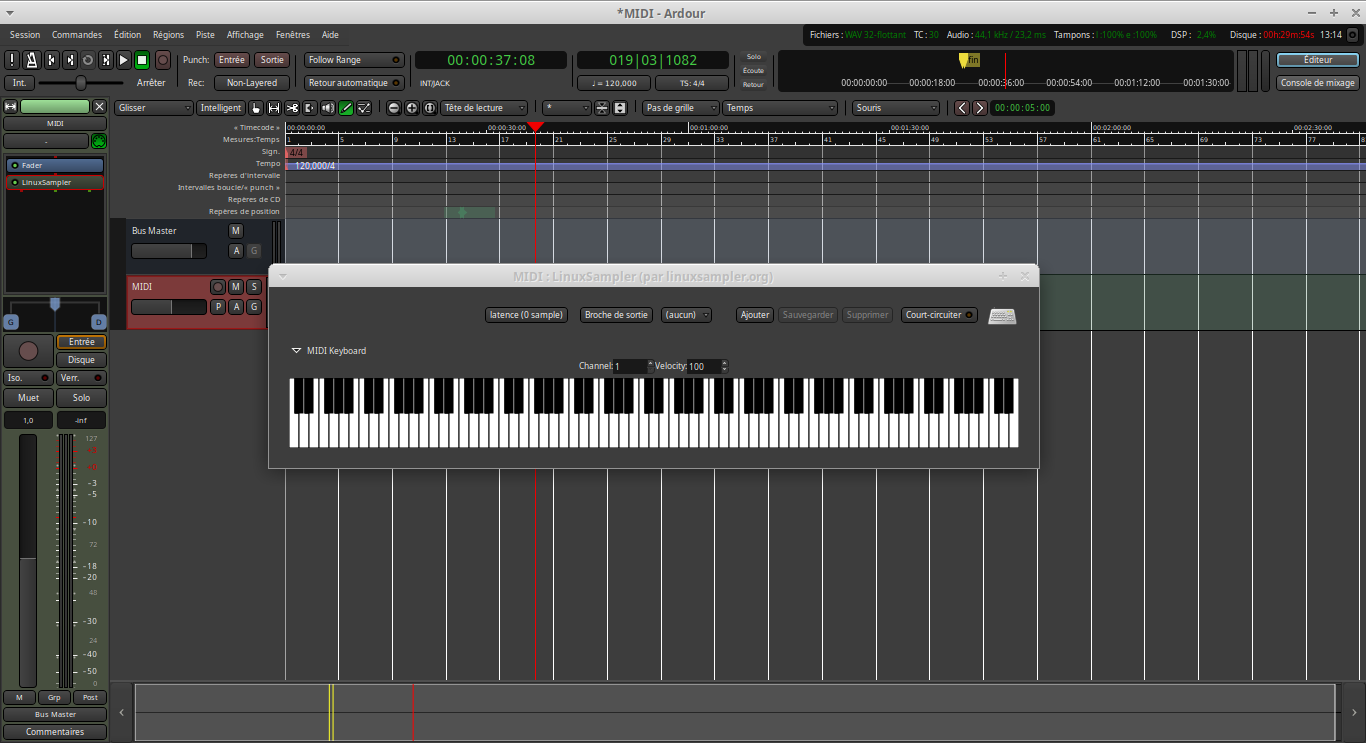Image resolution: width=1366 pixels, height=743 pixels.
Task: Open the Tête de lecture zoom focus dropdown
Action: [485, 108]
